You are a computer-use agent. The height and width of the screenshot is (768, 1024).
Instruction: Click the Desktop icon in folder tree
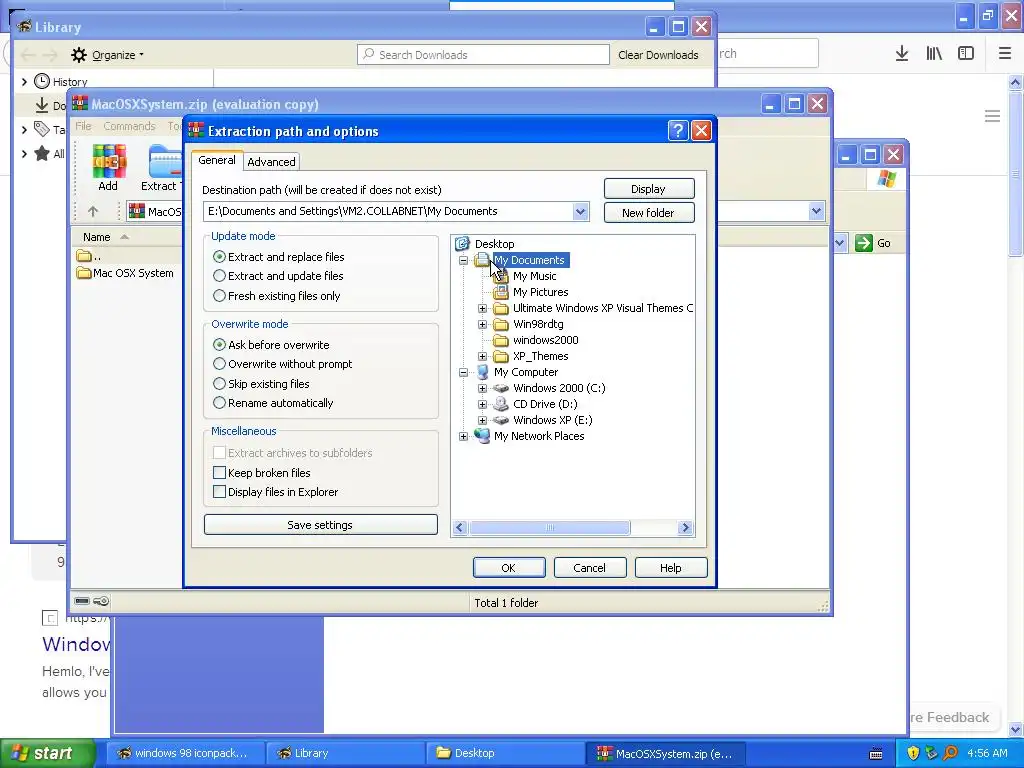pyautogui.click(x=462, y=244)
